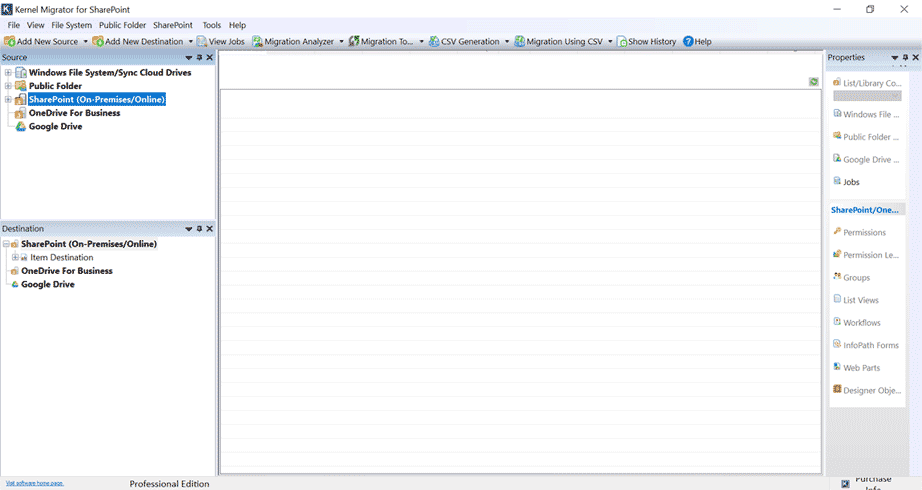Select Google Drive in Destination tree
The width and height of the screenshot is (922, 490).
(x=48, y=285)
